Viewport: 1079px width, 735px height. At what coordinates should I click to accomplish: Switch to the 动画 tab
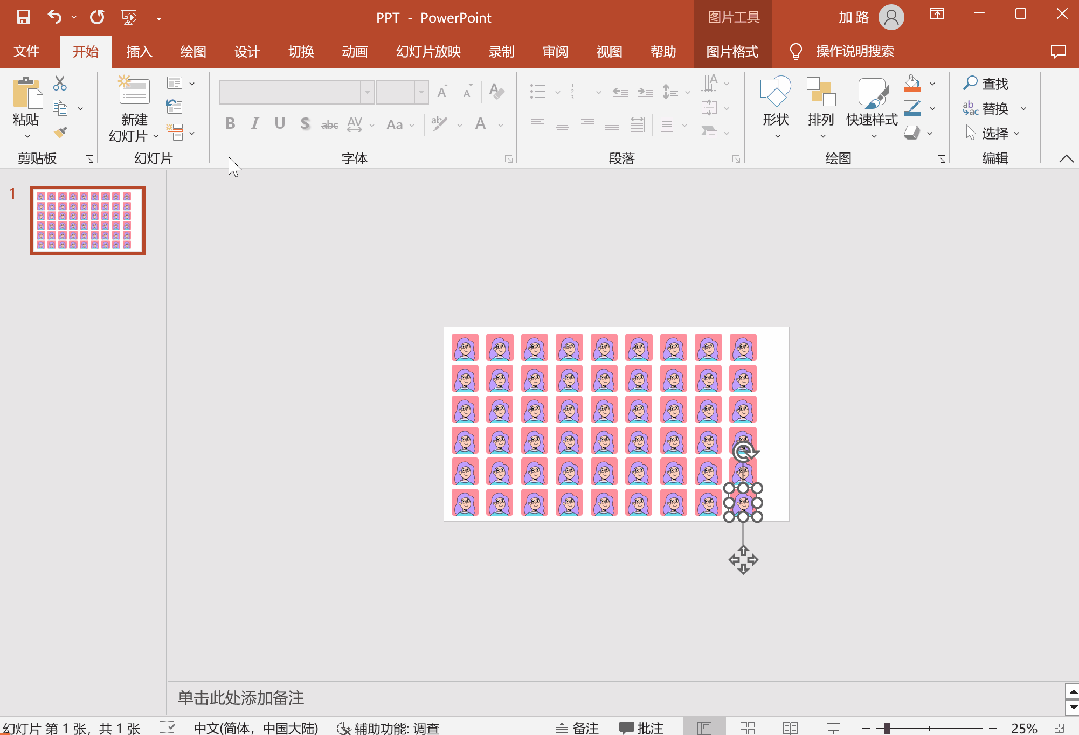(x=354, y=52)
